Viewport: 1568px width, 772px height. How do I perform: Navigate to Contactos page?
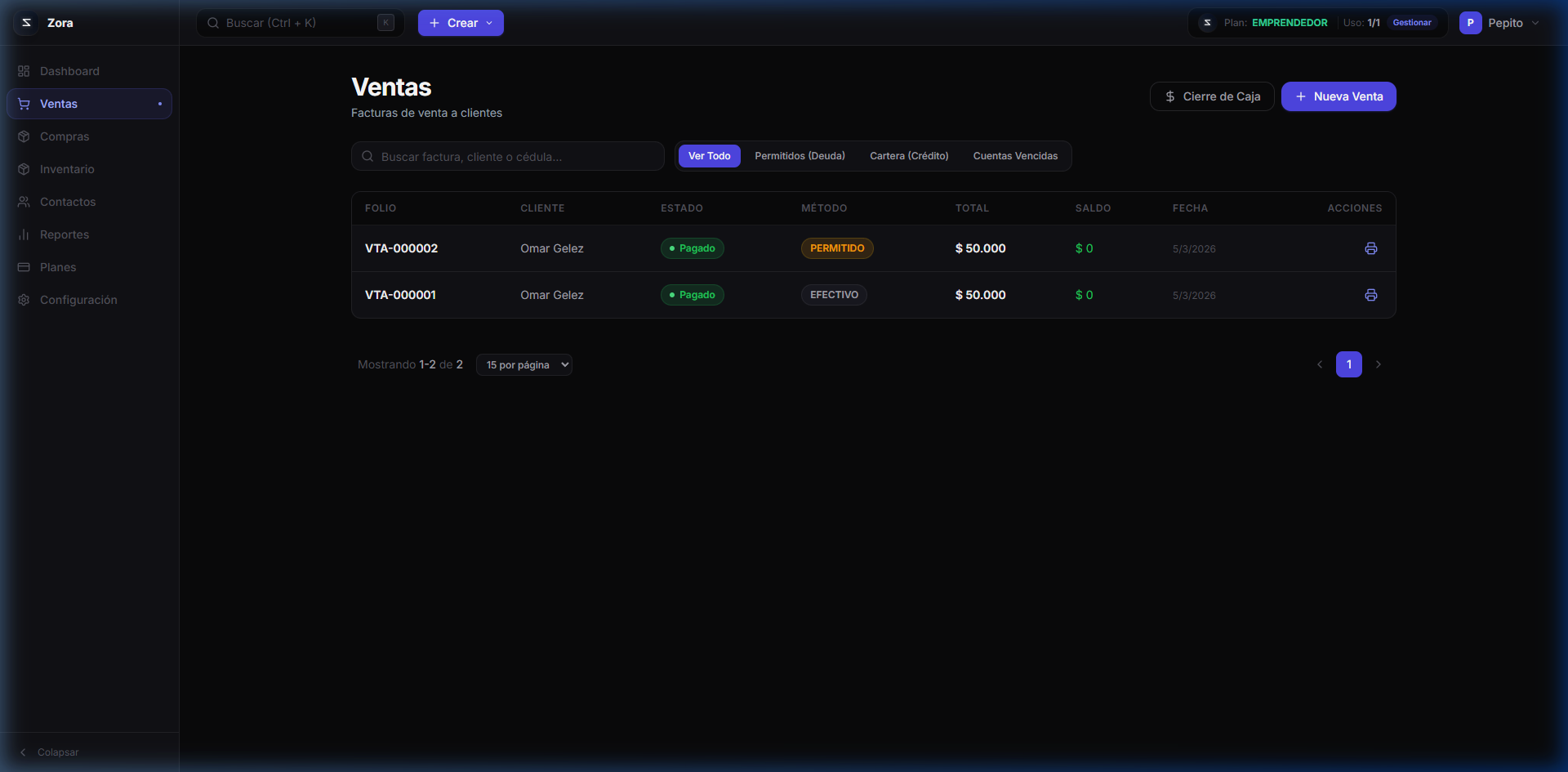68,202
